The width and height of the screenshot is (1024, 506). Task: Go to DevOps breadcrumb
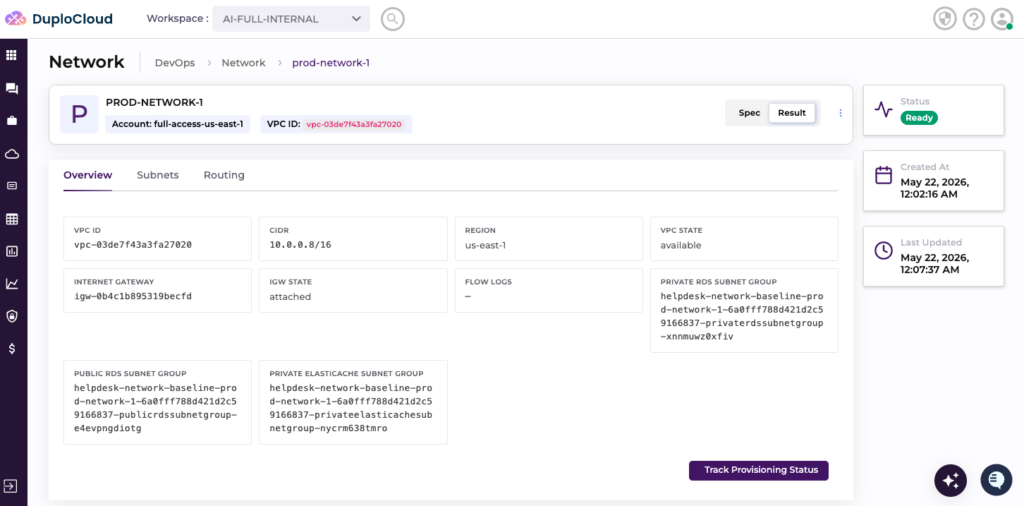pyautogui.click(x=175, y=63)
